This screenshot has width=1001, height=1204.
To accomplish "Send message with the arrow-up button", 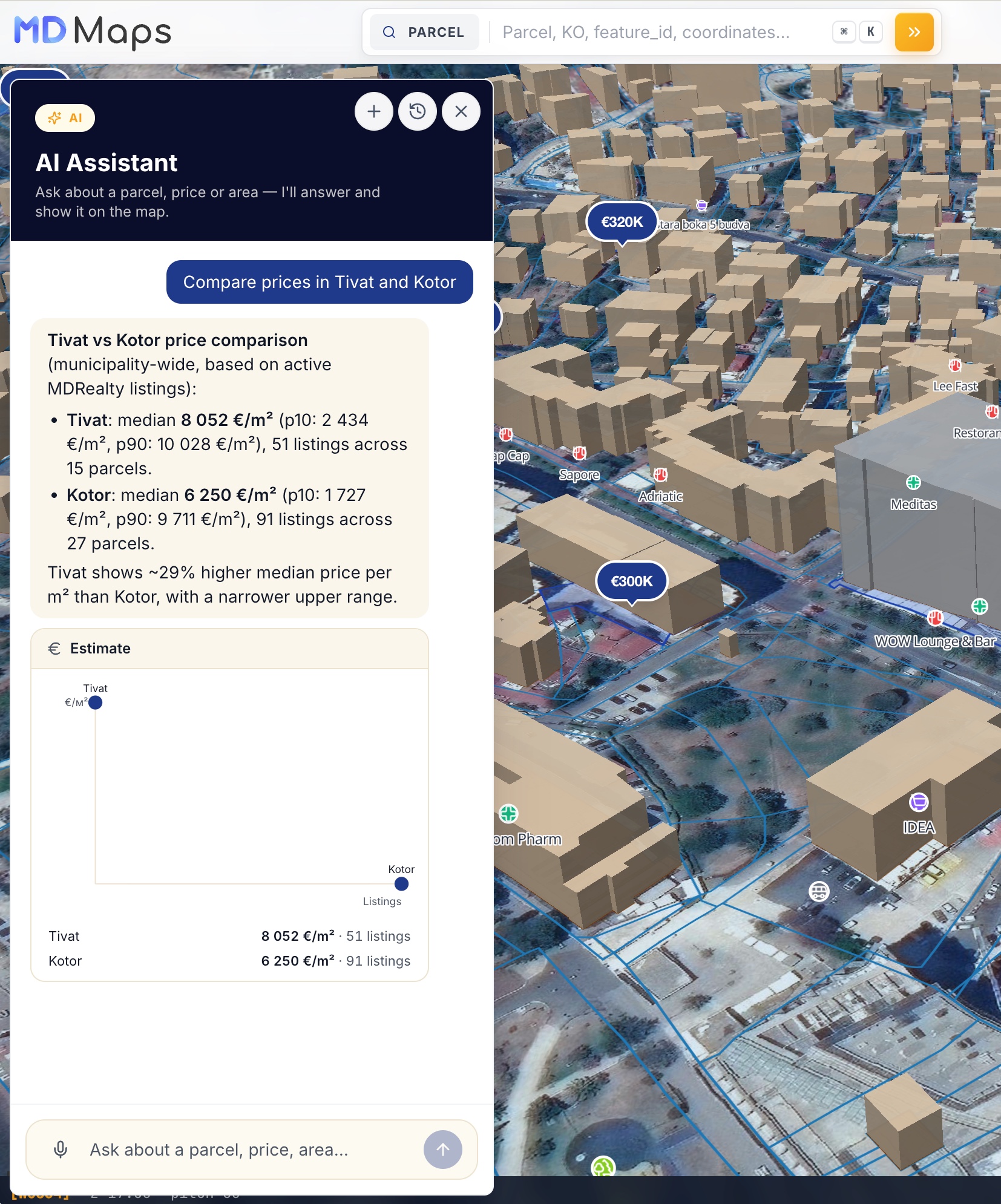I will (x=443, y=1150).
